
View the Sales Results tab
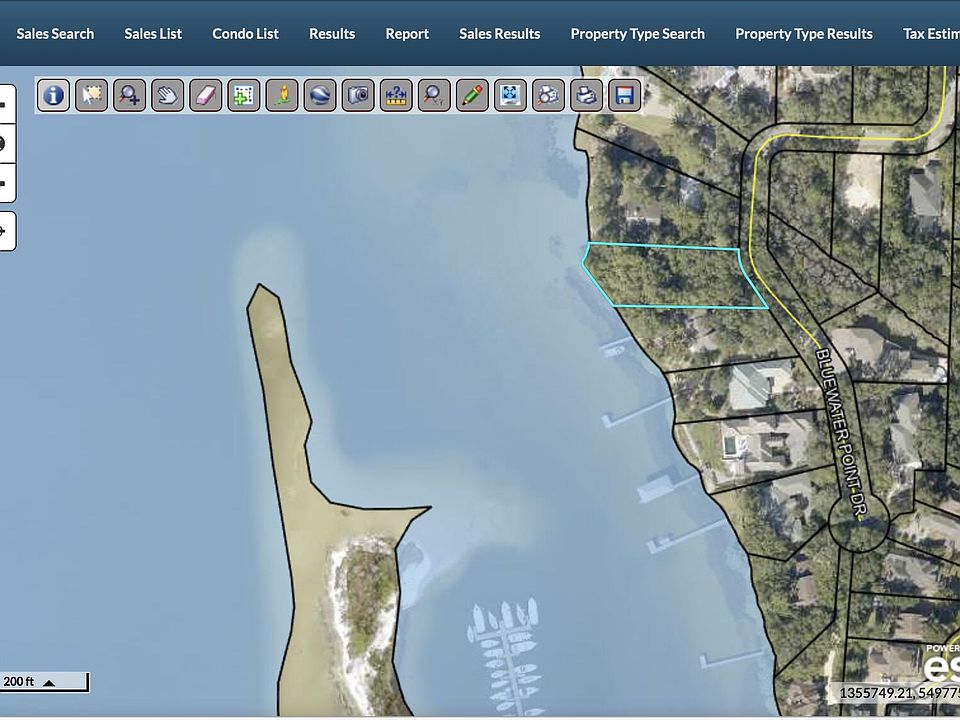coord(500,34)
